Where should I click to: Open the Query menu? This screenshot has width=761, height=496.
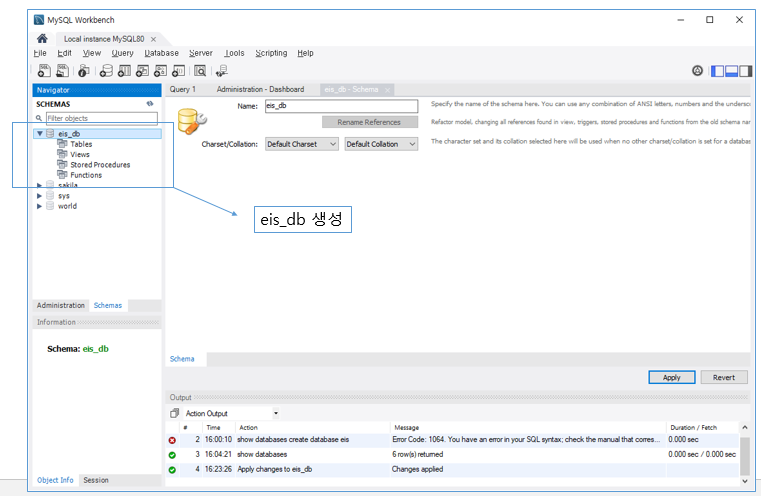point(122,53)
